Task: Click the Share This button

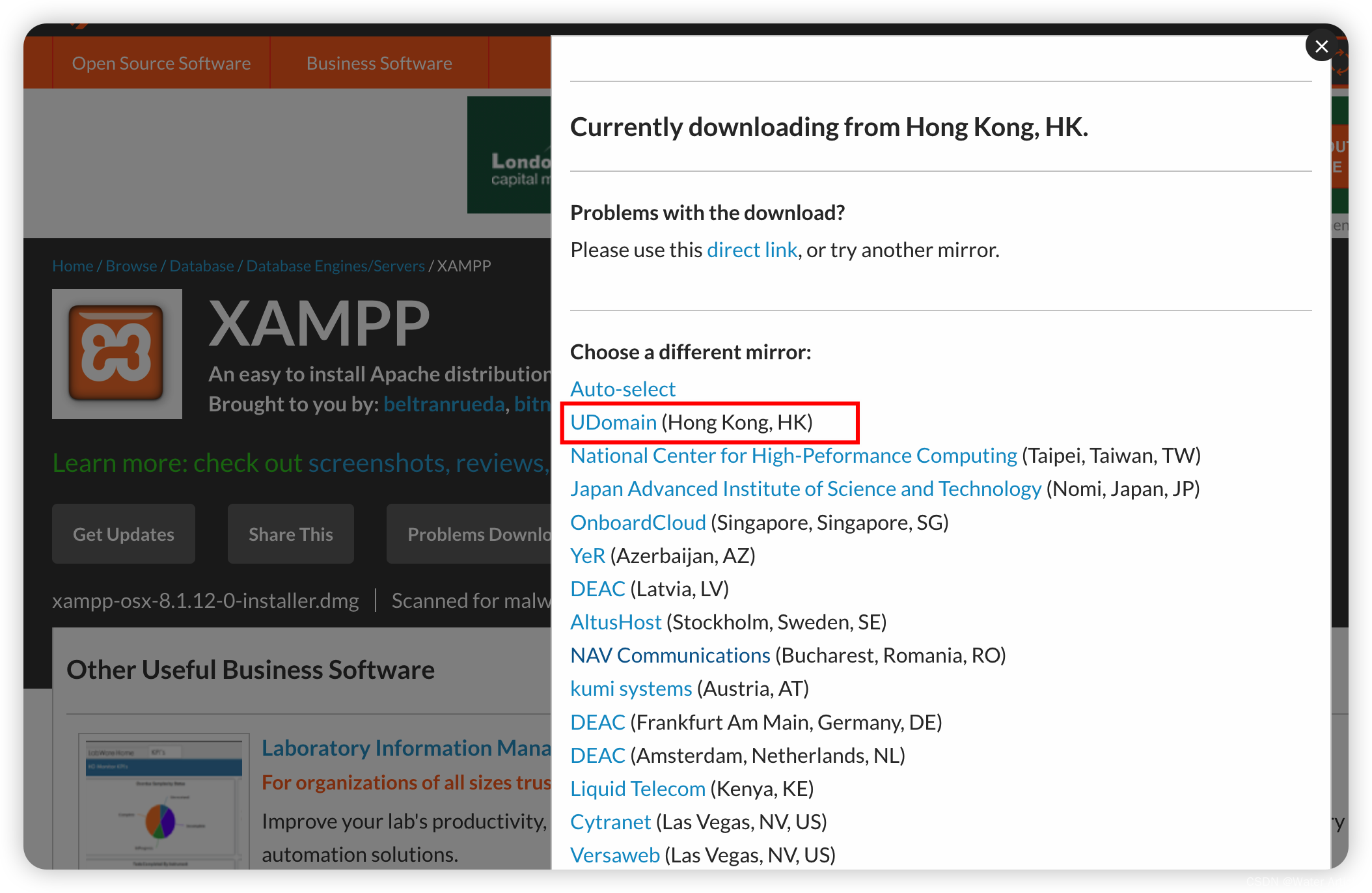Action: point(290,534)
